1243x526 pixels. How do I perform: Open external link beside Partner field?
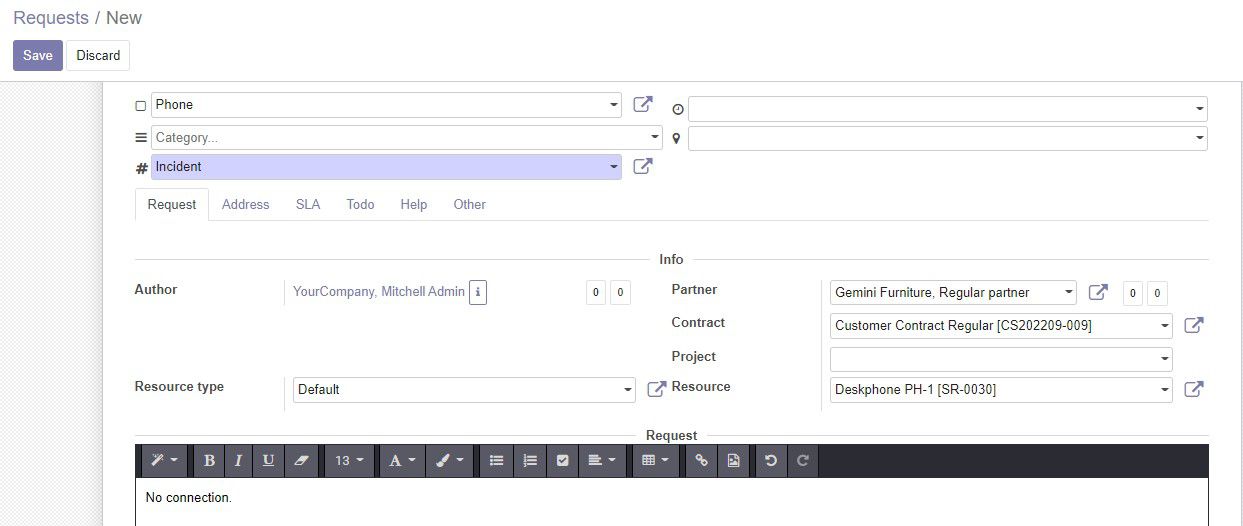coord(1098,292)
